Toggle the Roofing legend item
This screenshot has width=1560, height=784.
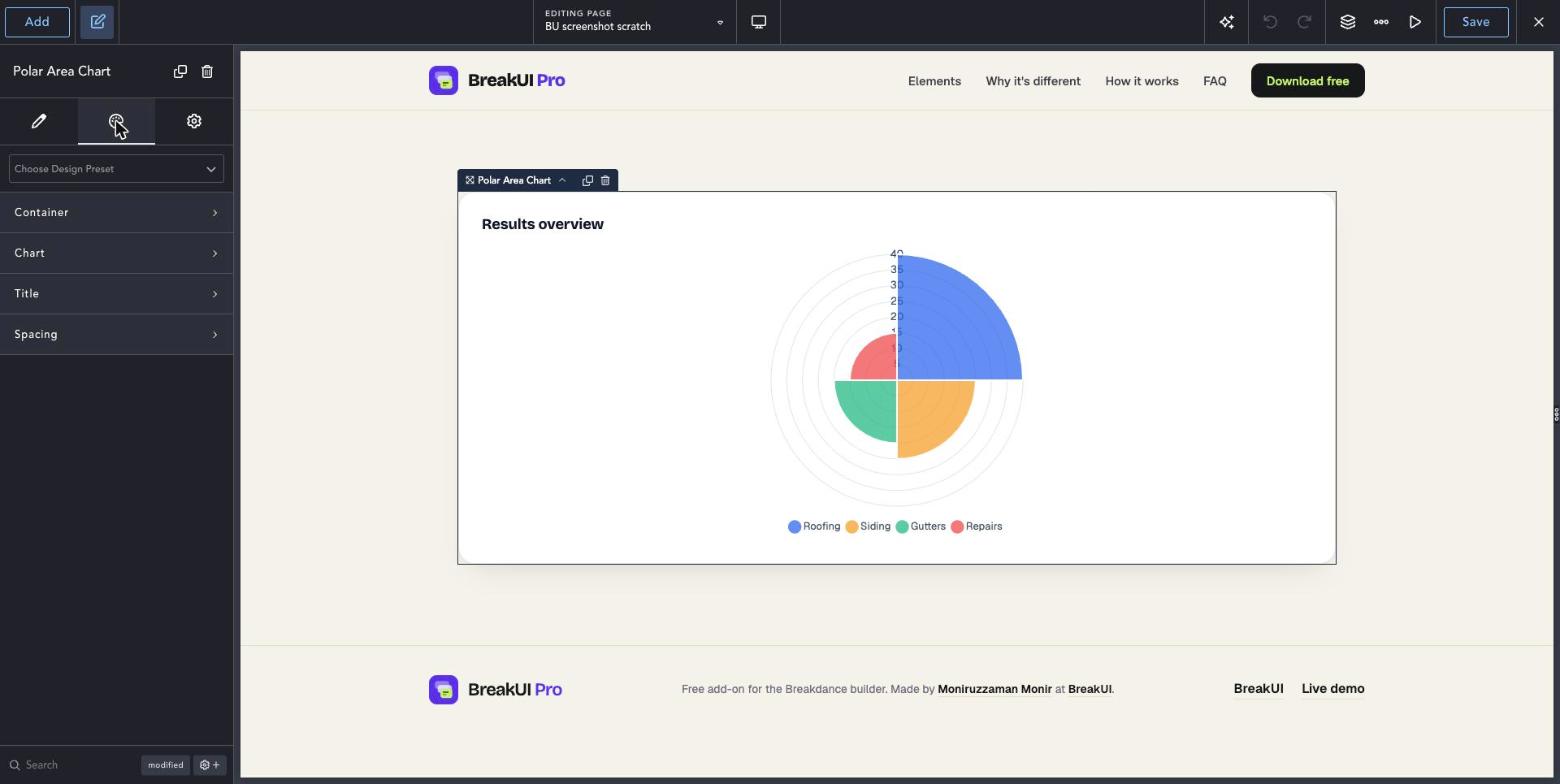point(814,526)
